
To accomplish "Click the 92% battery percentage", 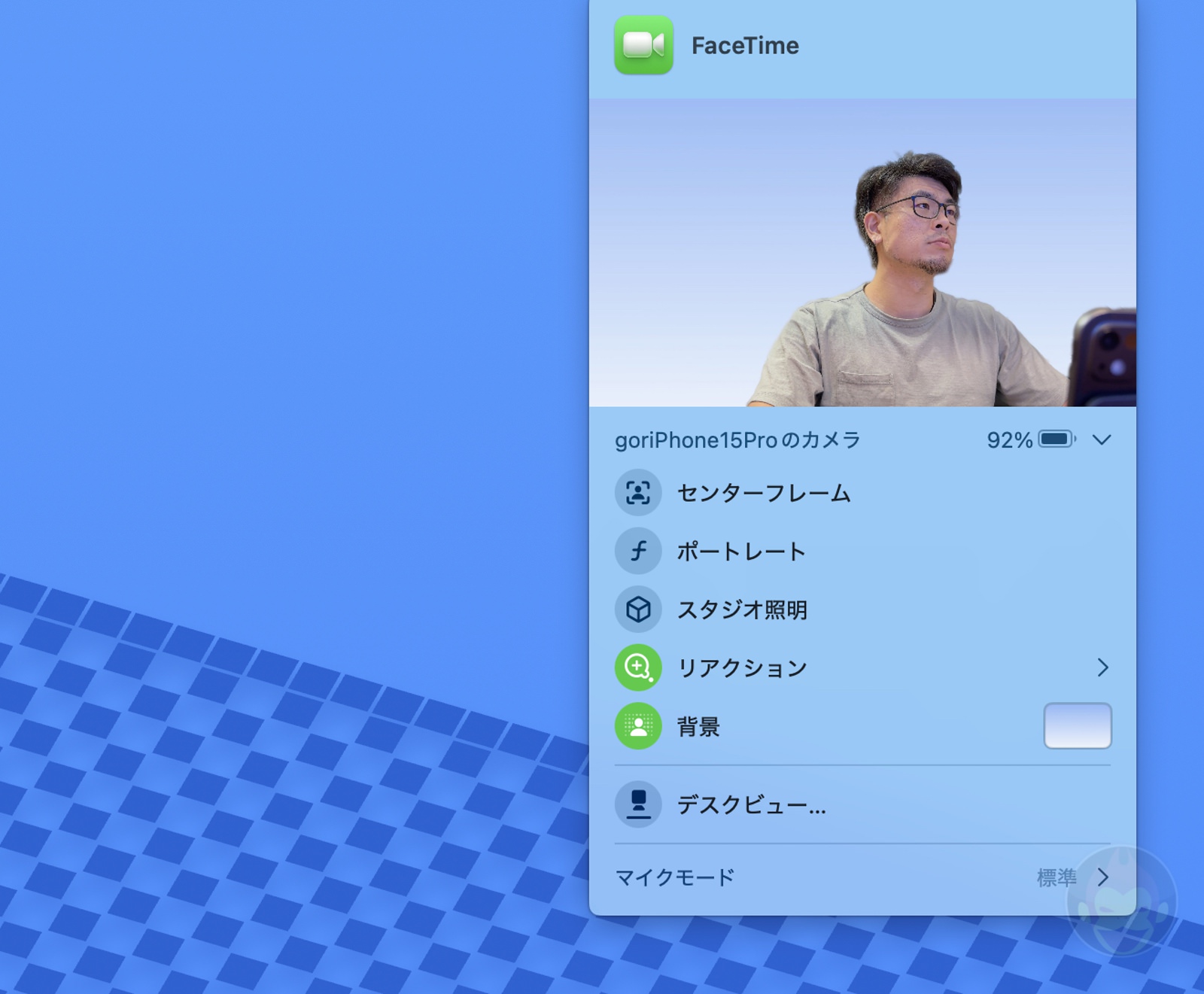I will click(x=1009, y=440).
